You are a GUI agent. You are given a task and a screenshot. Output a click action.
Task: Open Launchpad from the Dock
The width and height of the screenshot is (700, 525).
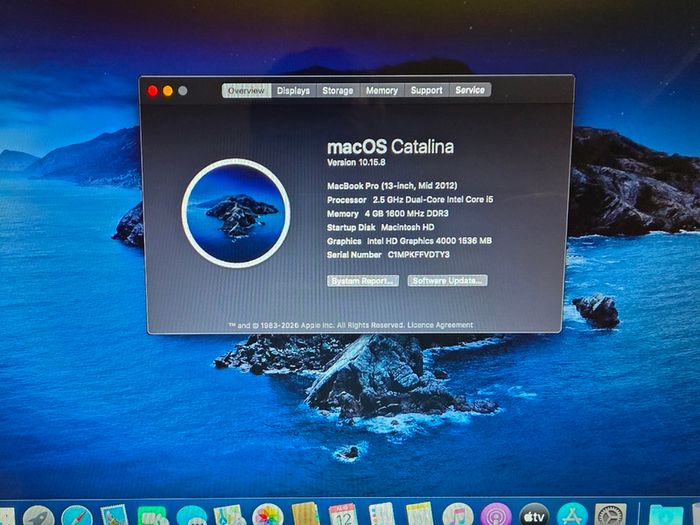(38, 517)
